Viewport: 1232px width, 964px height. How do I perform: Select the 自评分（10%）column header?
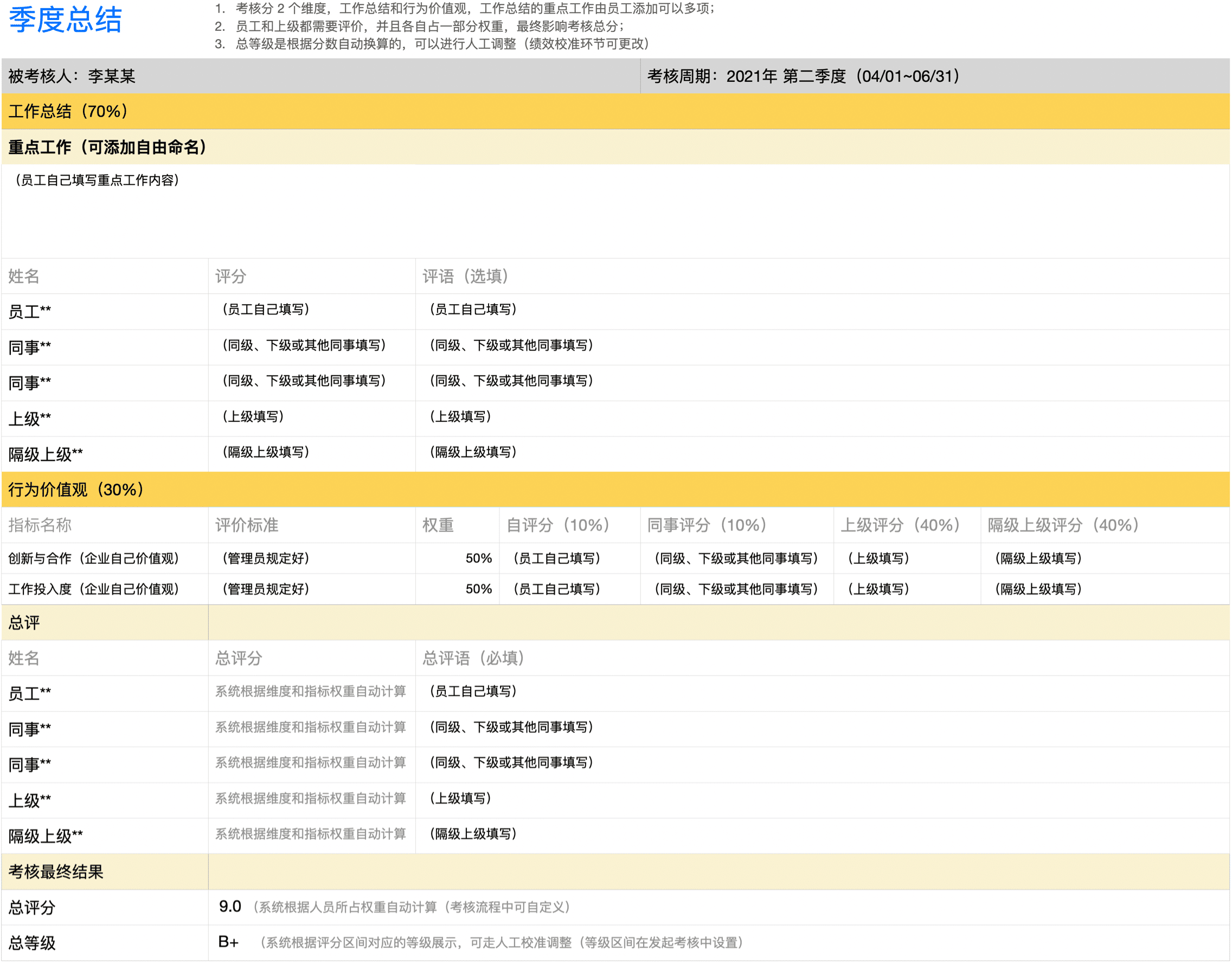(x=570, y=525)
